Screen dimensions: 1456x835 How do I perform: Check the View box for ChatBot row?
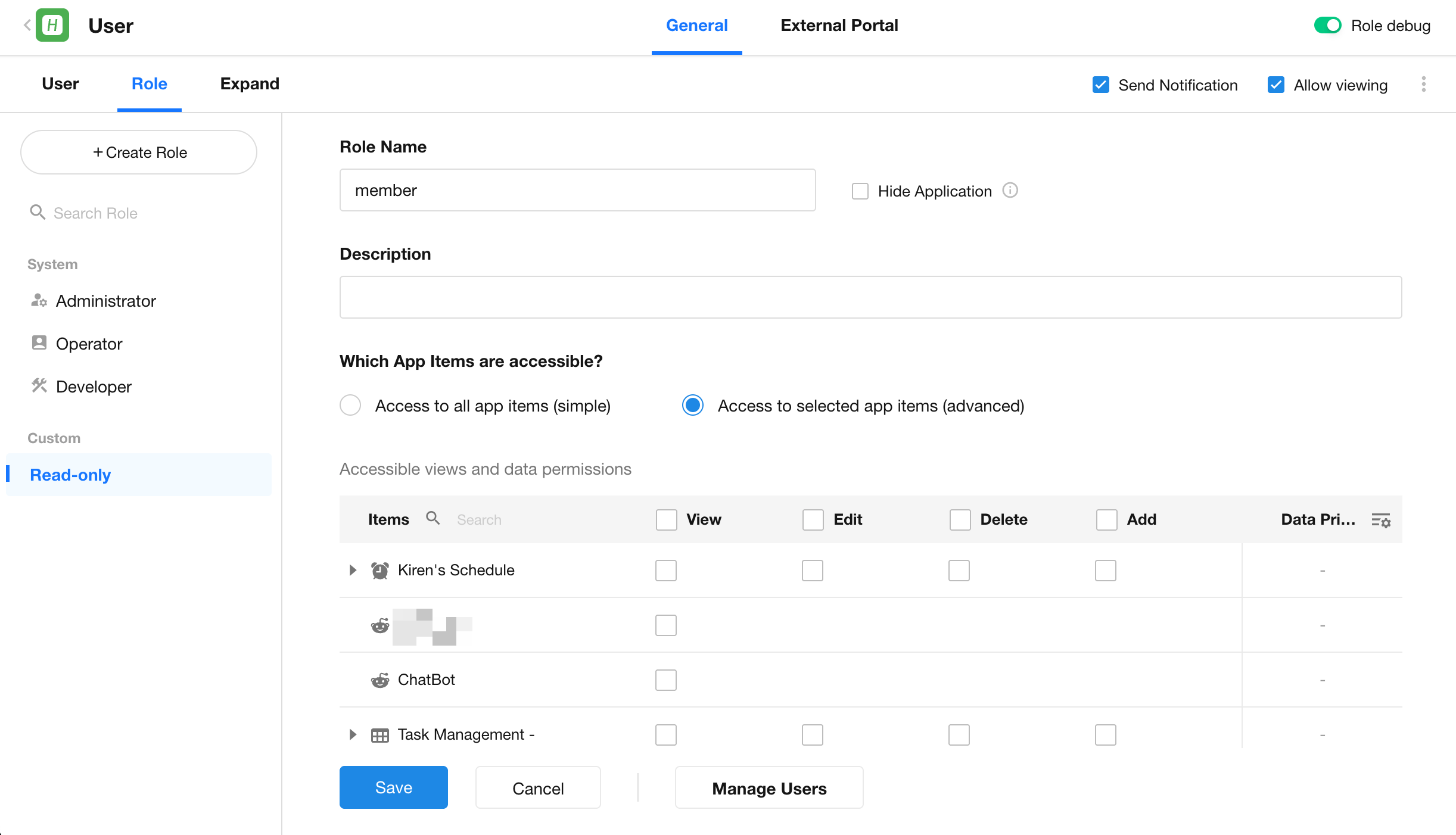(x=665, y=680)
